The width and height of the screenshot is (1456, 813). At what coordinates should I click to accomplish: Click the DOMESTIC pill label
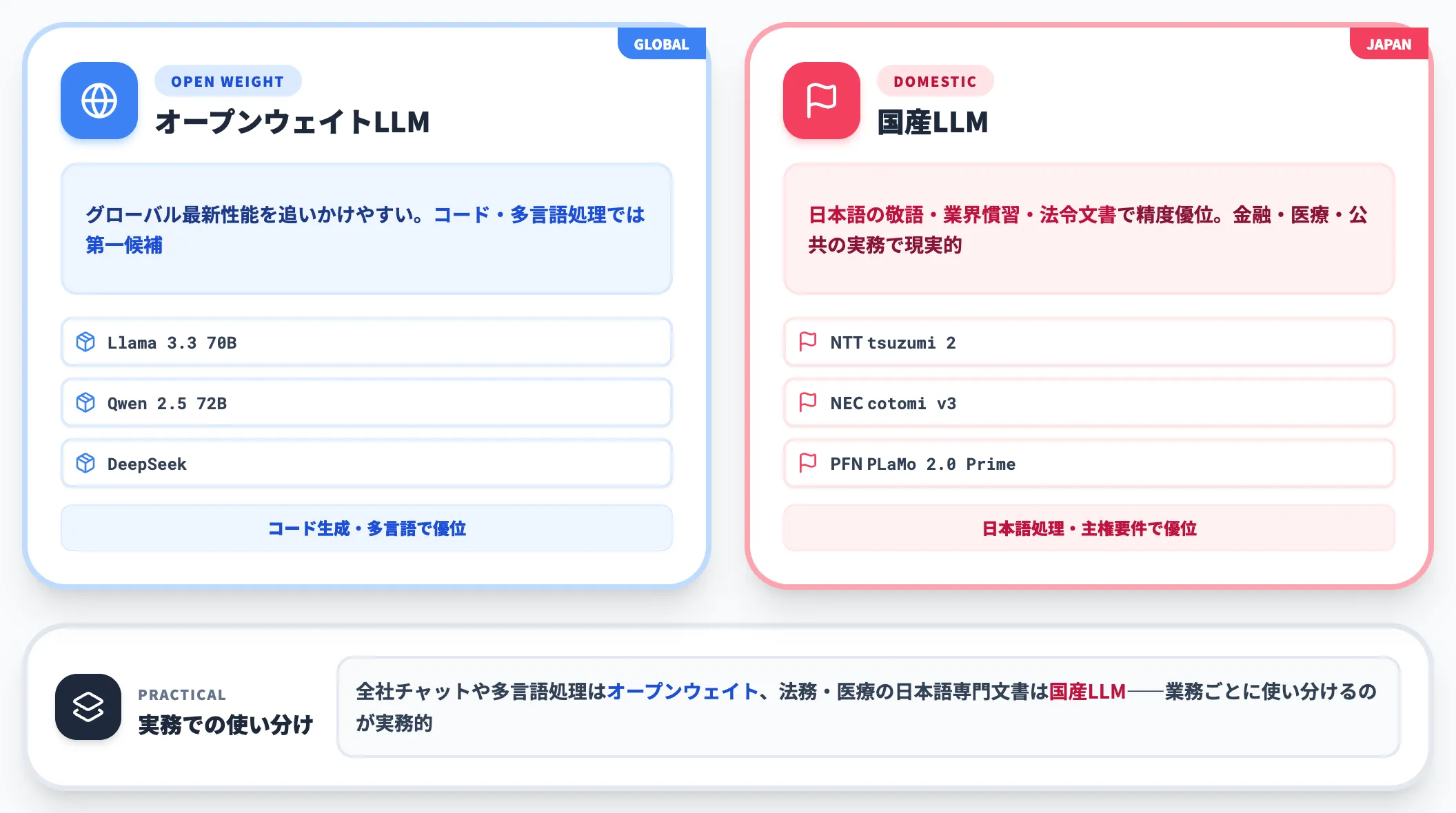(936, 81)
